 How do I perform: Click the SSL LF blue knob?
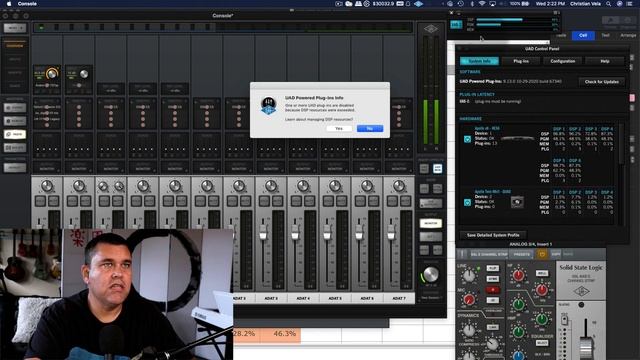[518, 356]
